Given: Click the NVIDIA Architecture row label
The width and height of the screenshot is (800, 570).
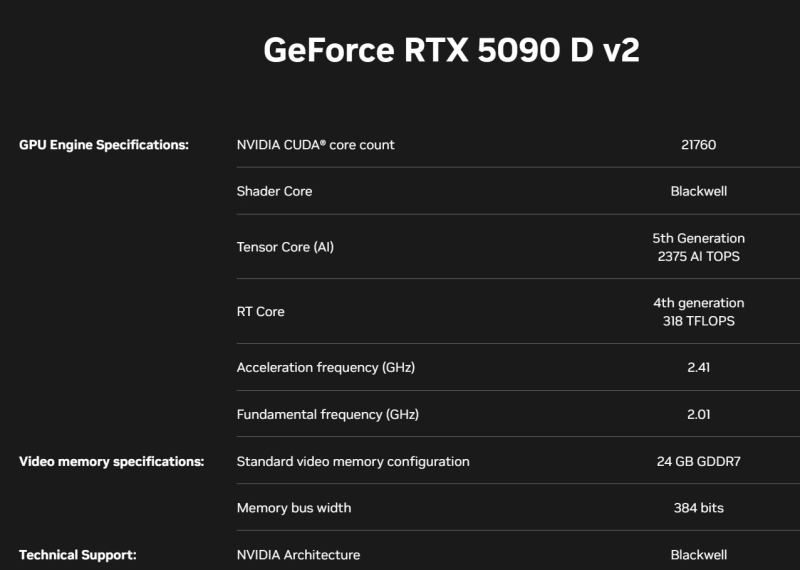Looking at the screenshot, I should [298, 554].
